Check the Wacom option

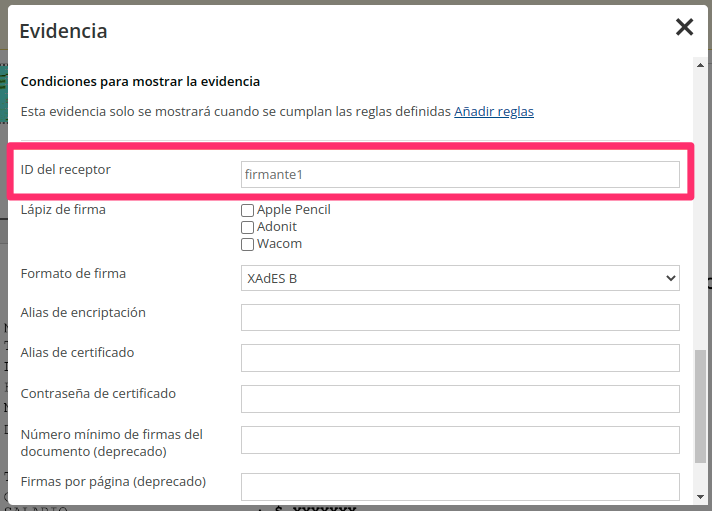tap(247, 245)
